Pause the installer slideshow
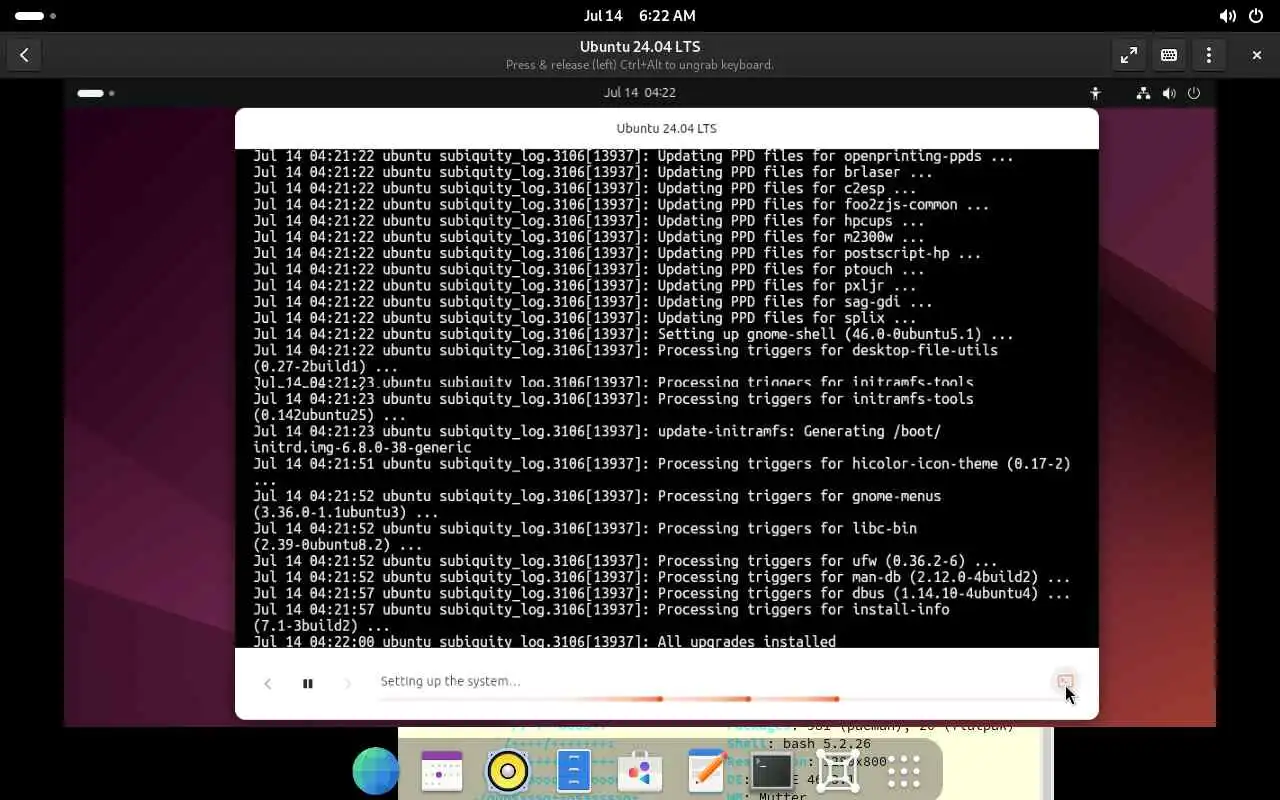The image size is (1280, 800). pyautogui.click(x=308, y=683)
